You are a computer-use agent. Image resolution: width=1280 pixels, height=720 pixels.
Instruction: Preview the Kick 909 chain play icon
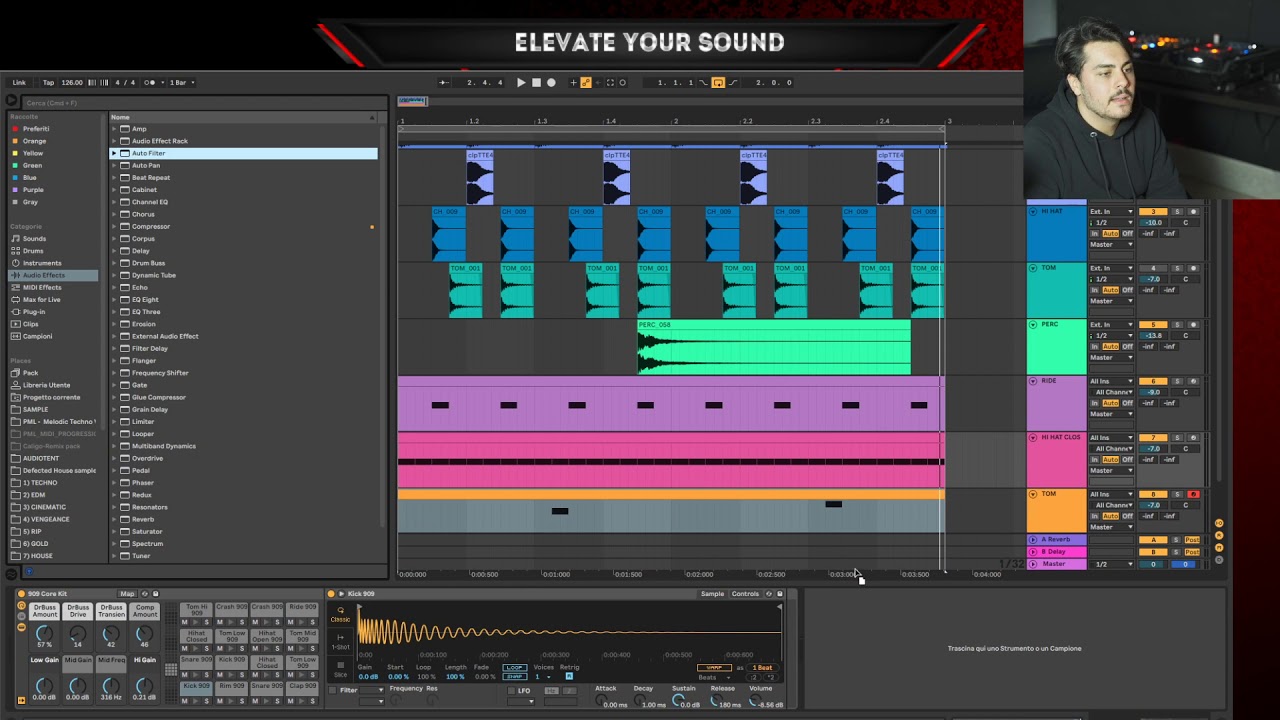tap(341, 594)
